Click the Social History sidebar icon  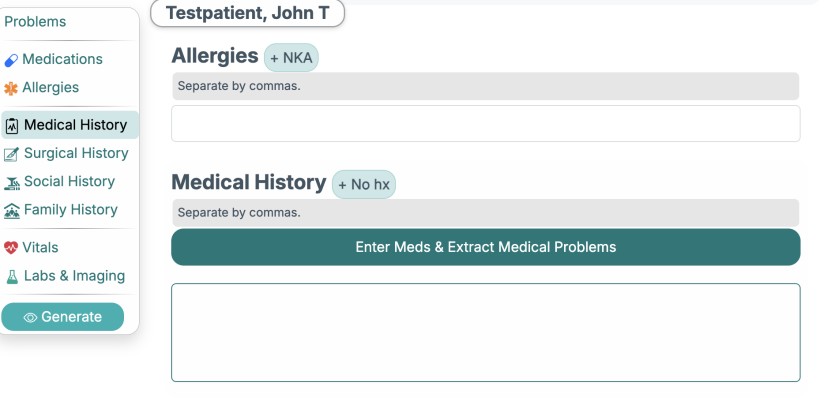tap(12, 182)
